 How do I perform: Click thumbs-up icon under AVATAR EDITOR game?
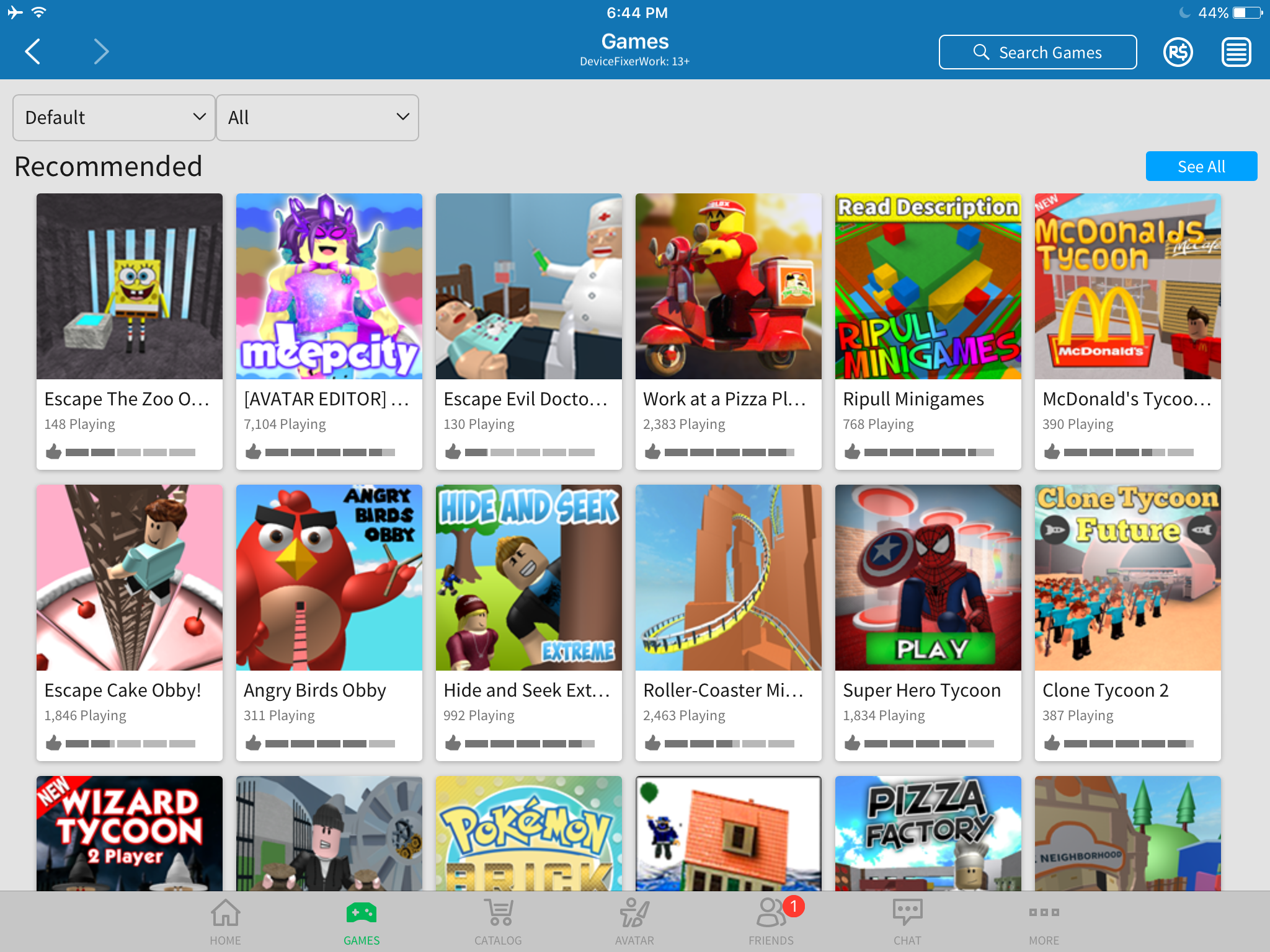253,451
